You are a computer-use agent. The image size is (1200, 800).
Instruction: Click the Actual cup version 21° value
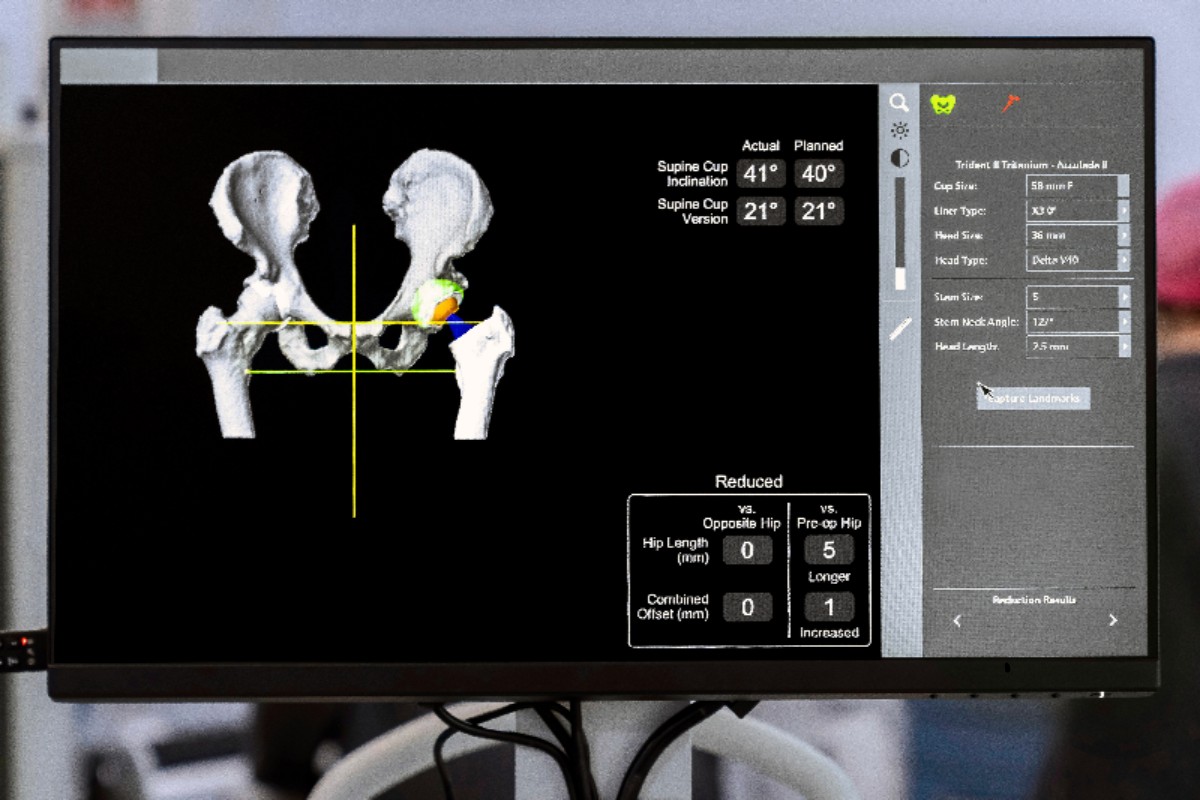(761, 211)
